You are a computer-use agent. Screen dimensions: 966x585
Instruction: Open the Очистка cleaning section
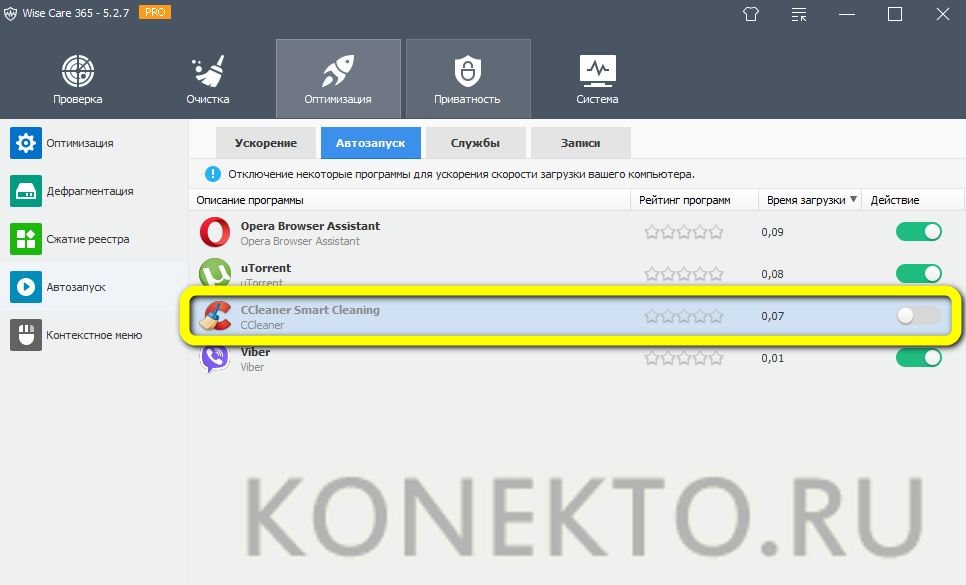tap(207, 79)
